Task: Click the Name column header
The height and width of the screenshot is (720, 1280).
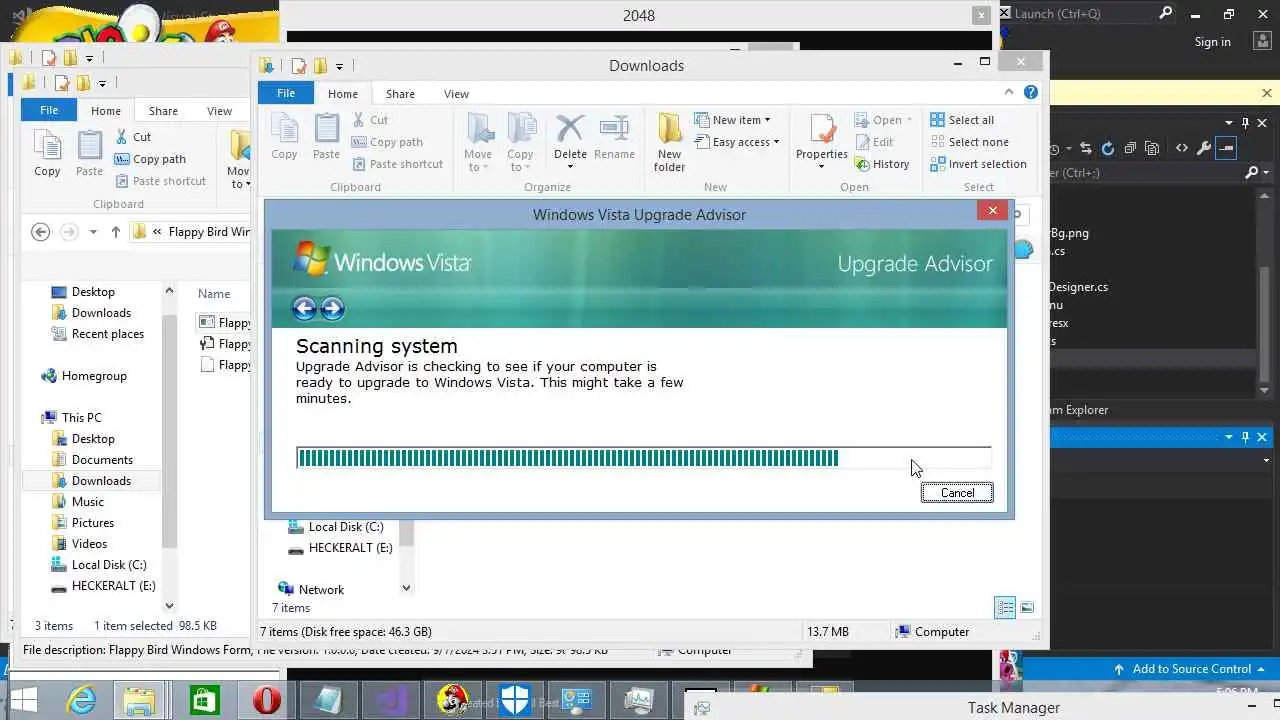Action: pyautogui.click(x=214, y=293)
